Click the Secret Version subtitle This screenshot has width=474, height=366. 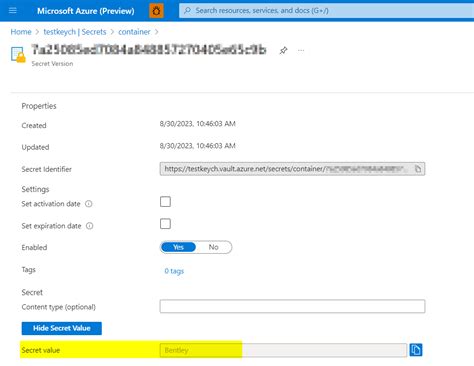point(52,63)
